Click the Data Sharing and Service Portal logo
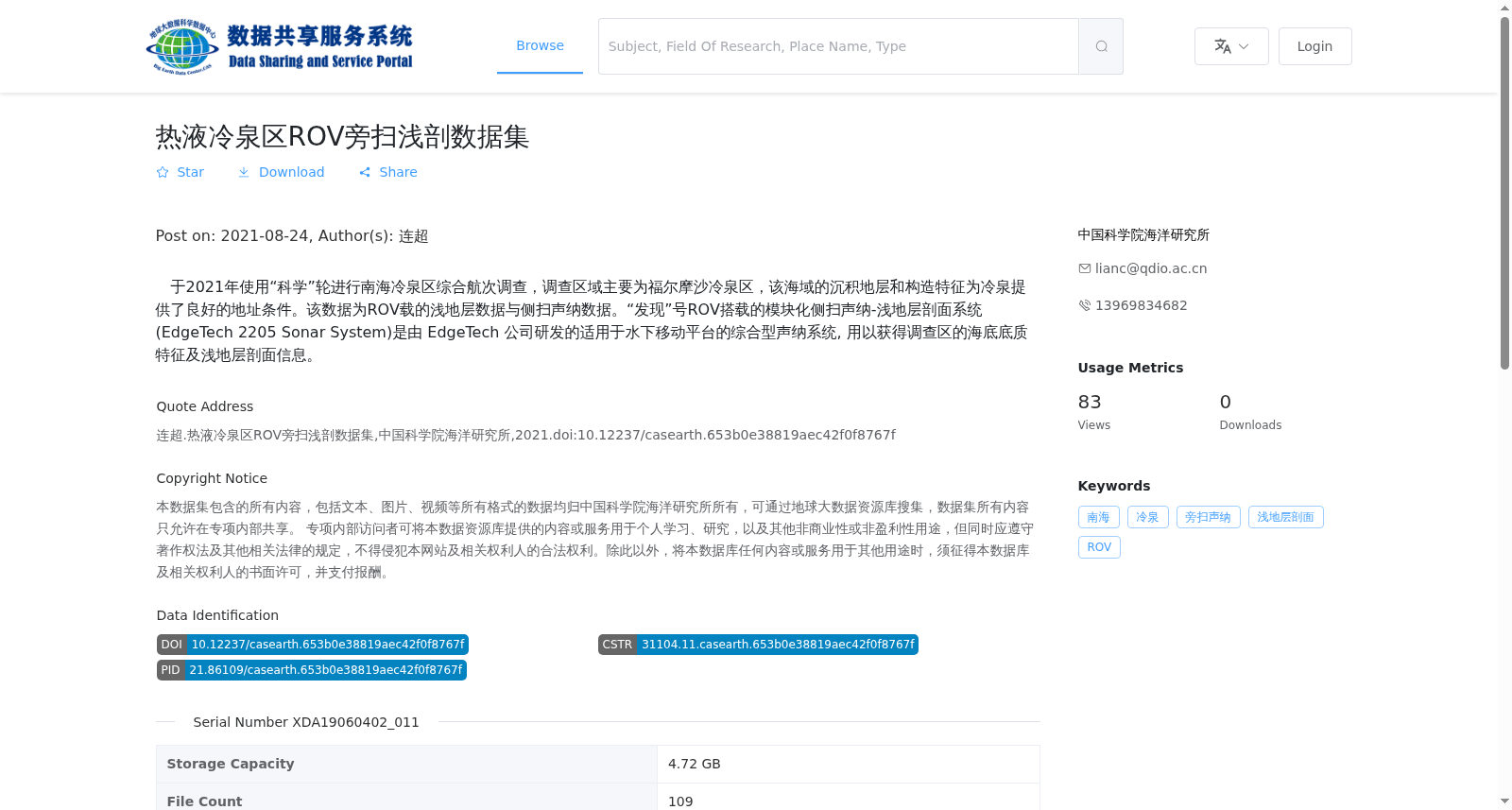 [280, 46]
